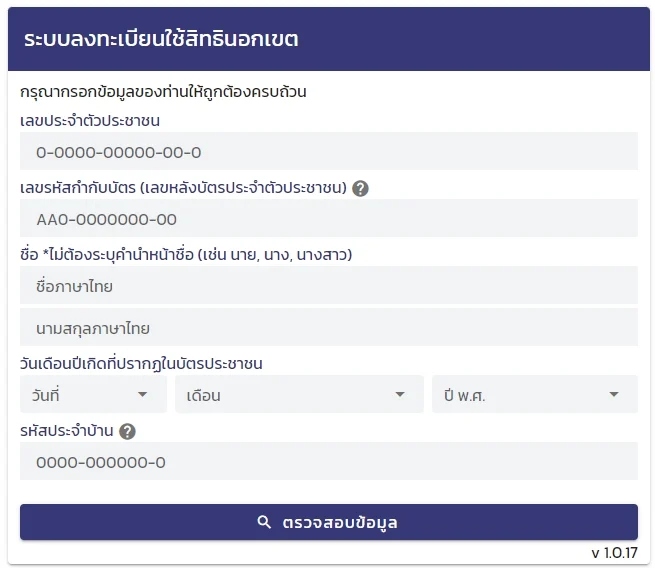Click the ชื่อ name label with prefix note
This screenshot has width=655, height=568.
[x=186, y=255]
